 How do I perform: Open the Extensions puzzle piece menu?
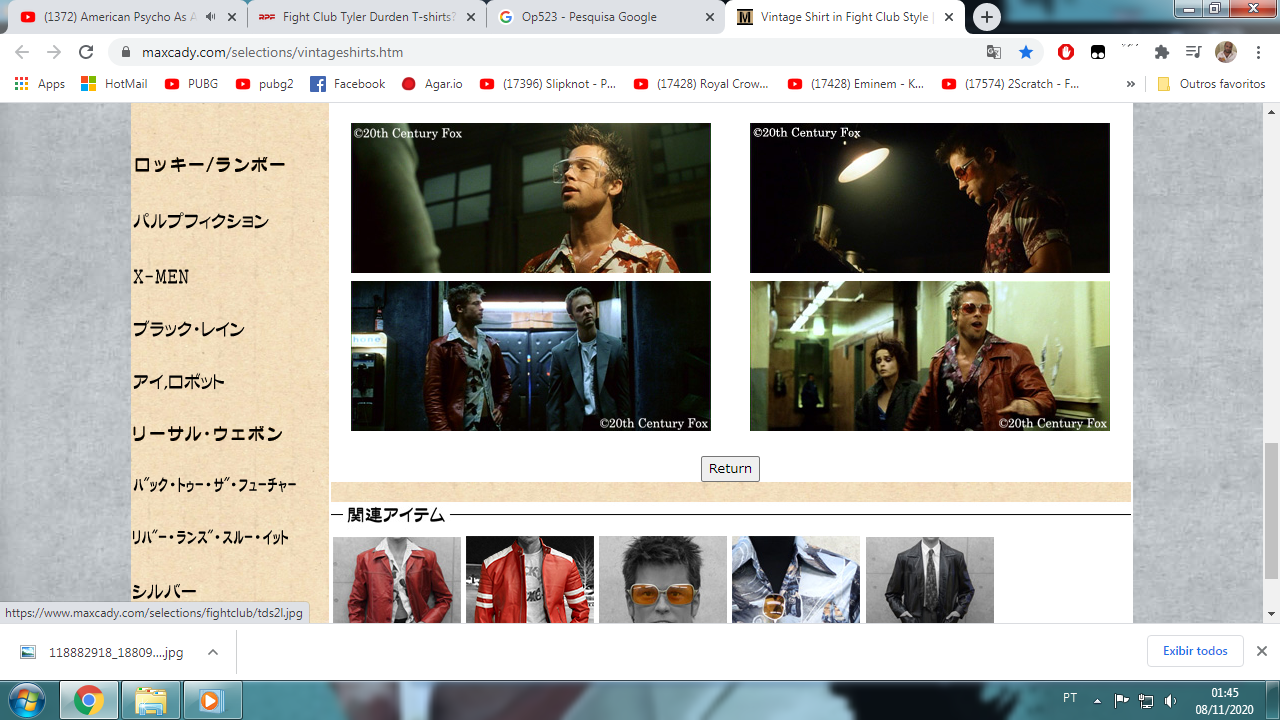[1162, 52]
